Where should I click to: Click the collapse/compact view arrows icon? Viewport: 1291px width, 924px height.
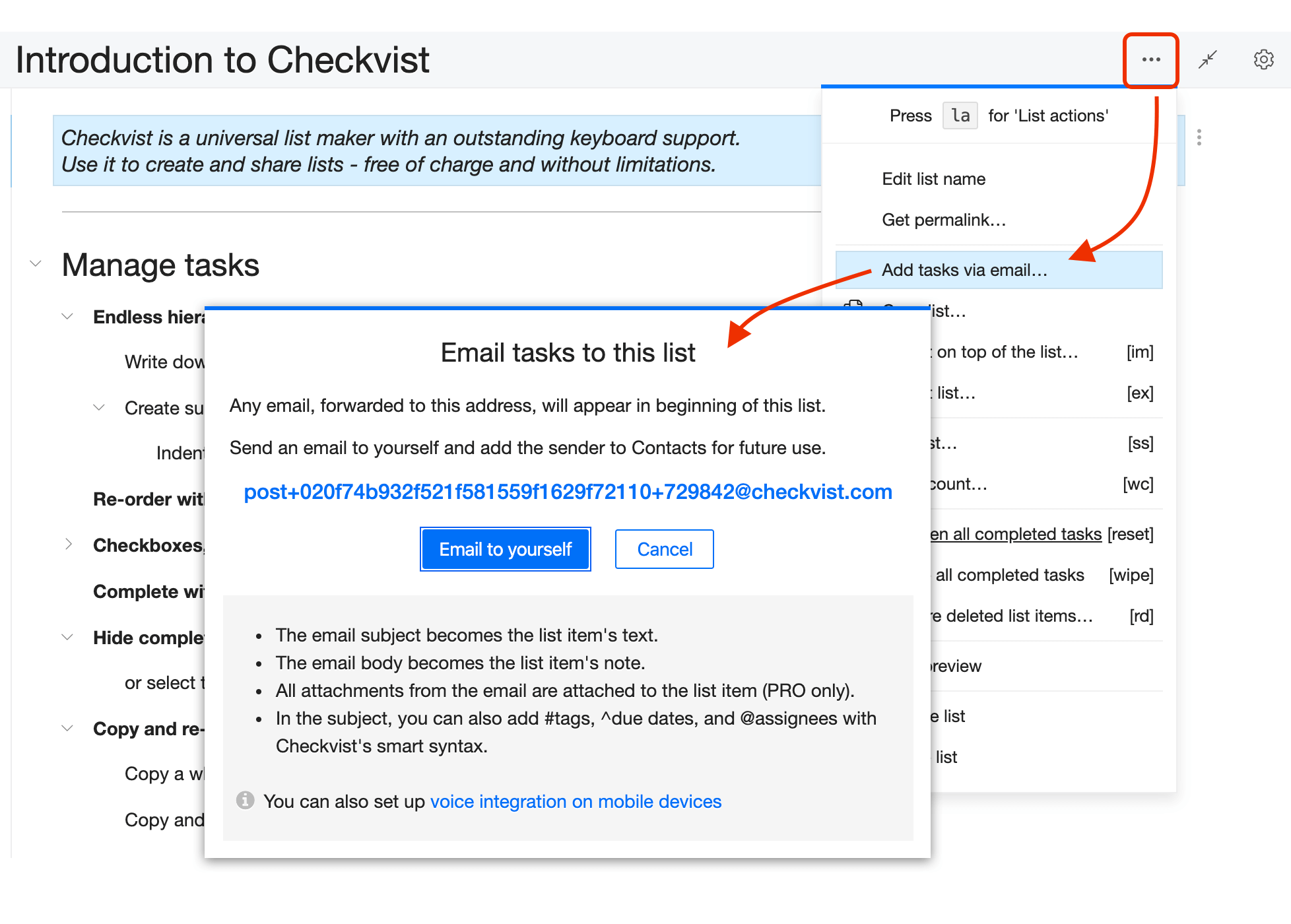(1208, 59)
